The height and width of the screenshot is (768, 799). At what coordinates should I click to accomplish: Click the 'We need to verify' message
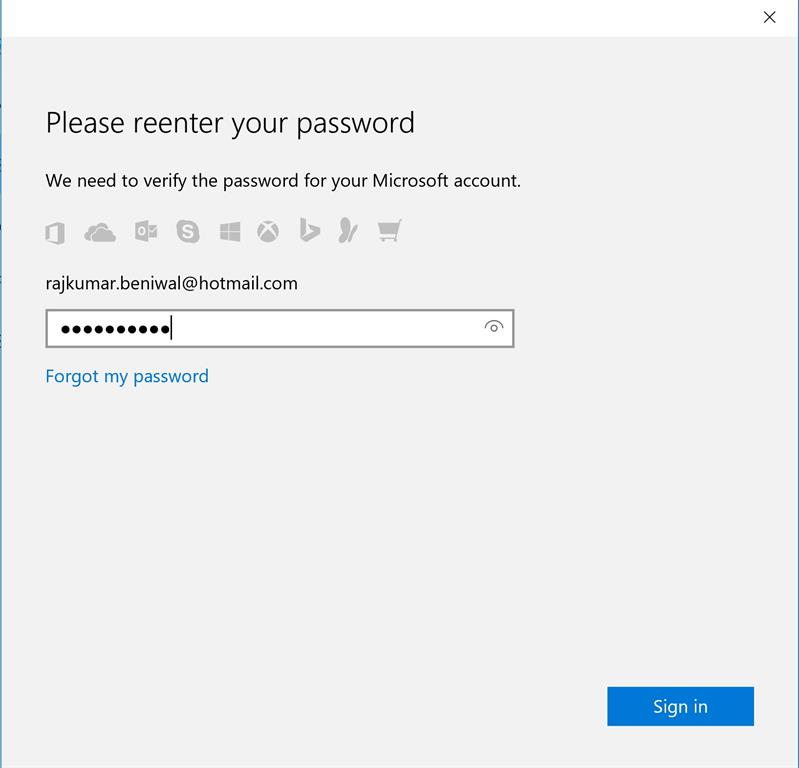[283, 181]
